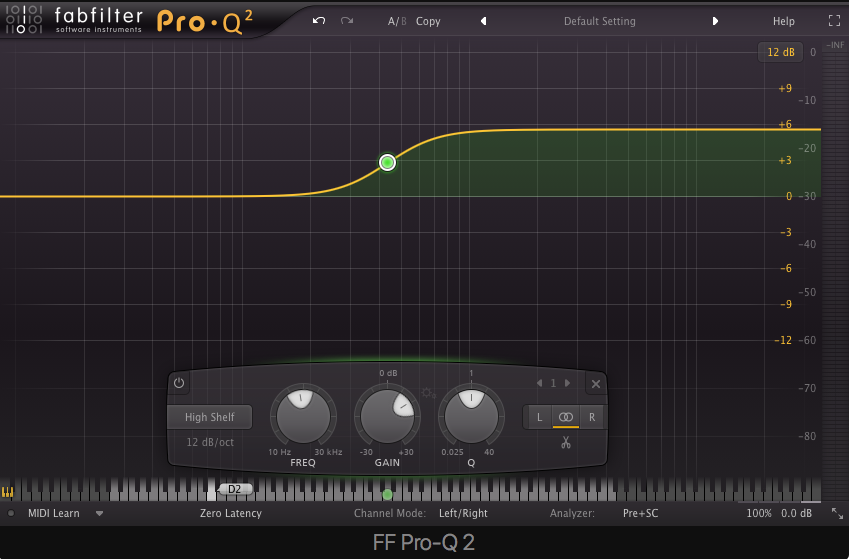This screenshot has width=849, height=559.
Task: Enable MIDI Learn
Action: point(54,513)
